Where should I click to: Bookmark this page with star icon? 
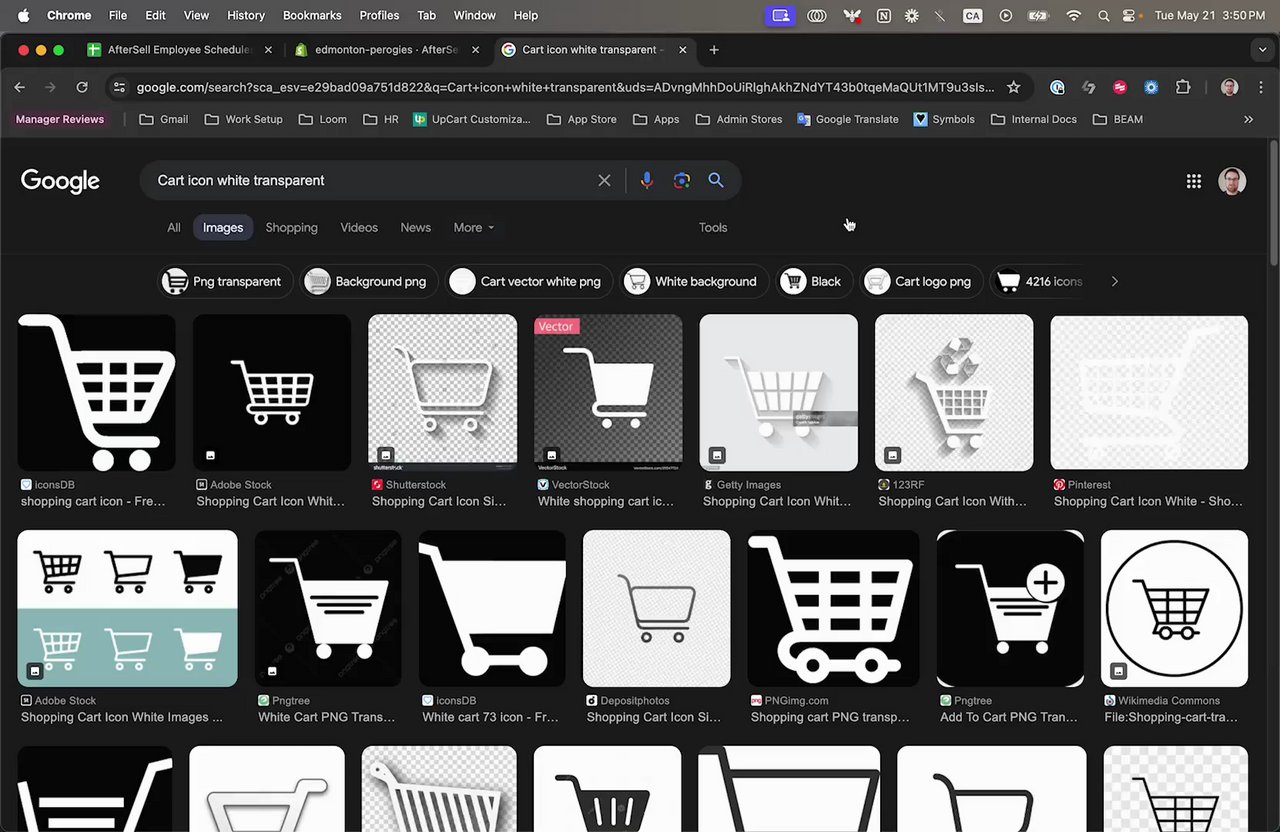point(1013,87)
